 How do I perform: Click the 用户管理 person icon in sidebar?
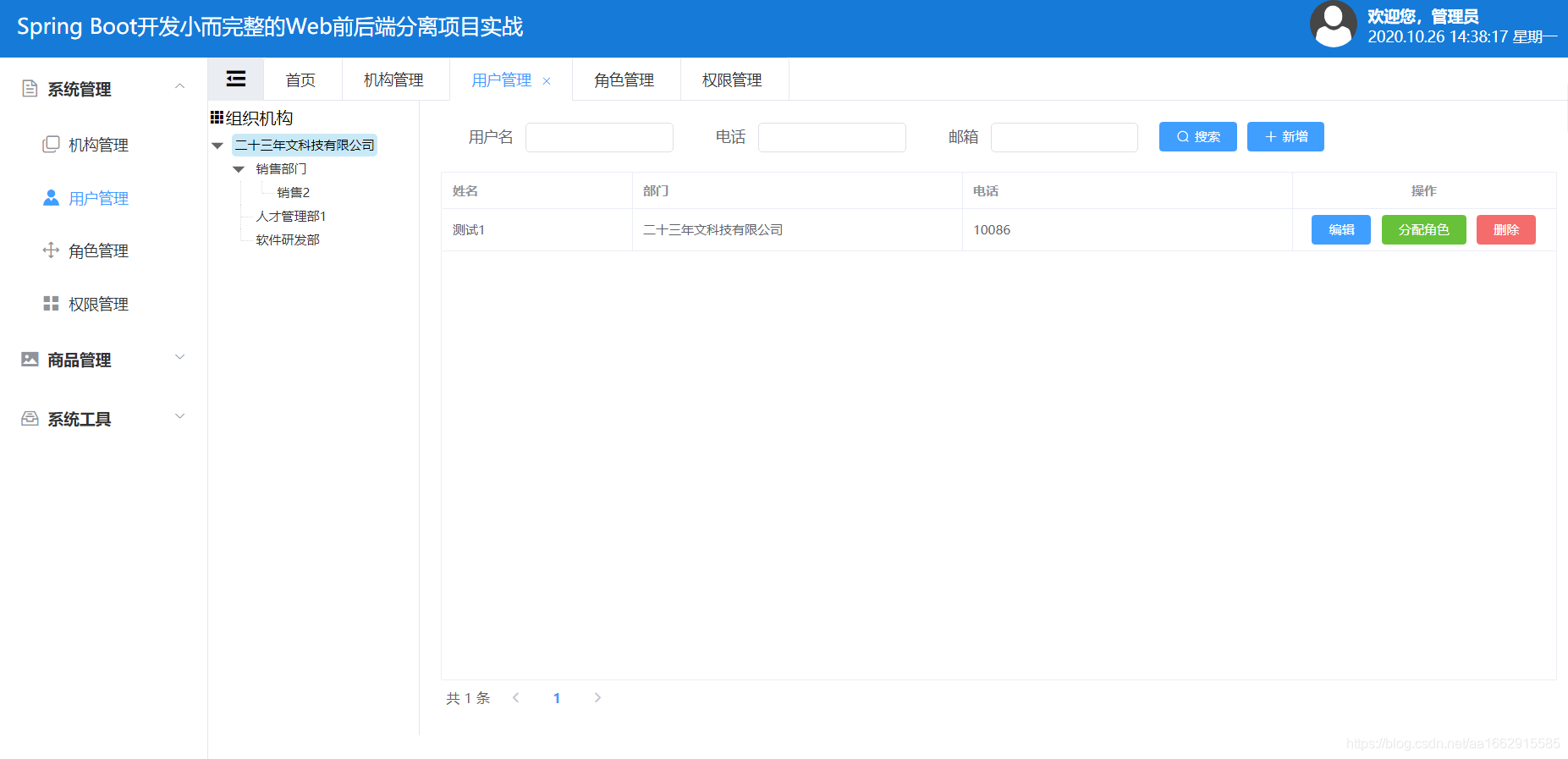[51, 198]
